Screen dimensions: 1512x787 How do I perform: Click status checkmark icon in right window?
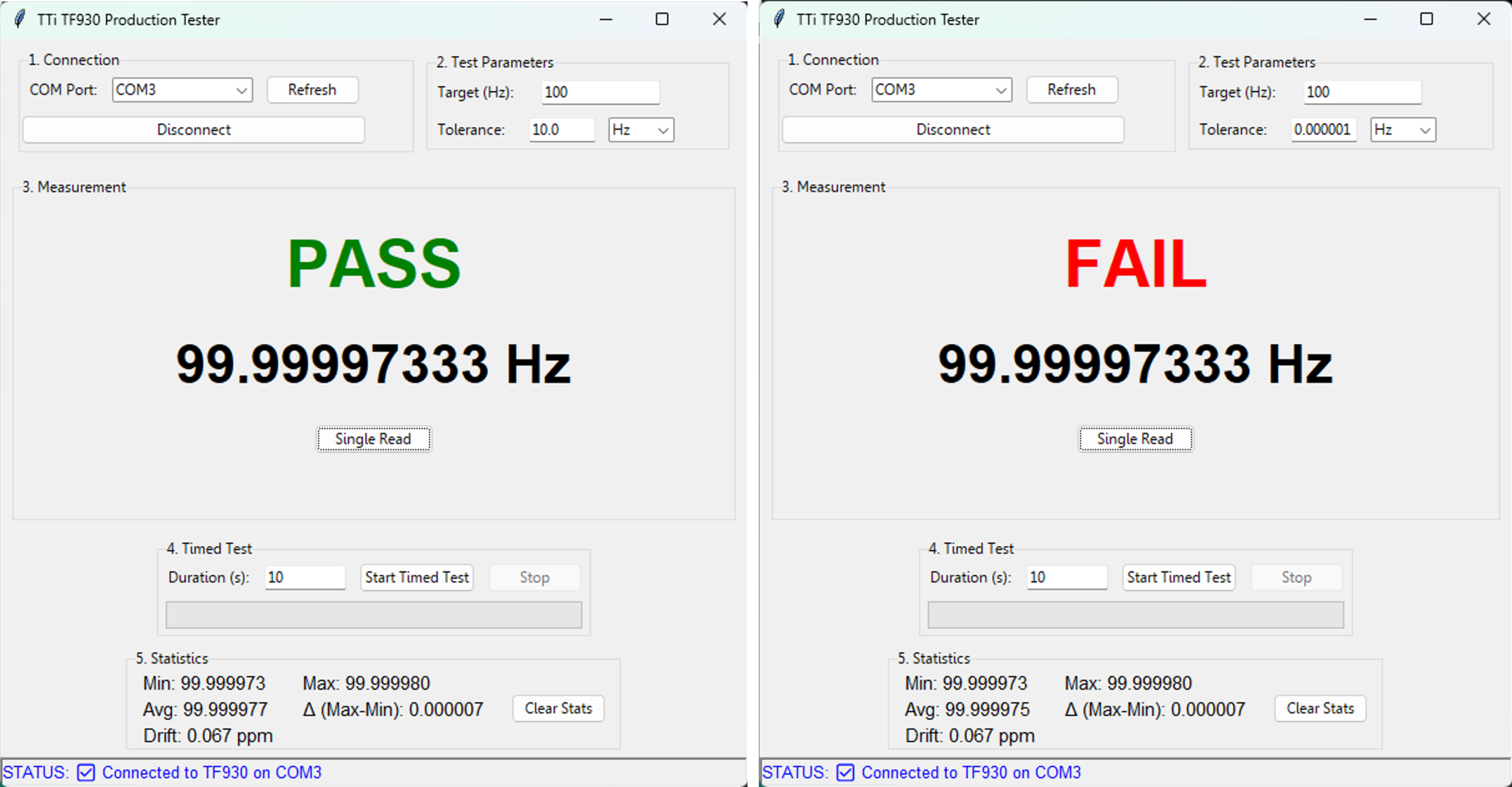(x=846, y=772)
